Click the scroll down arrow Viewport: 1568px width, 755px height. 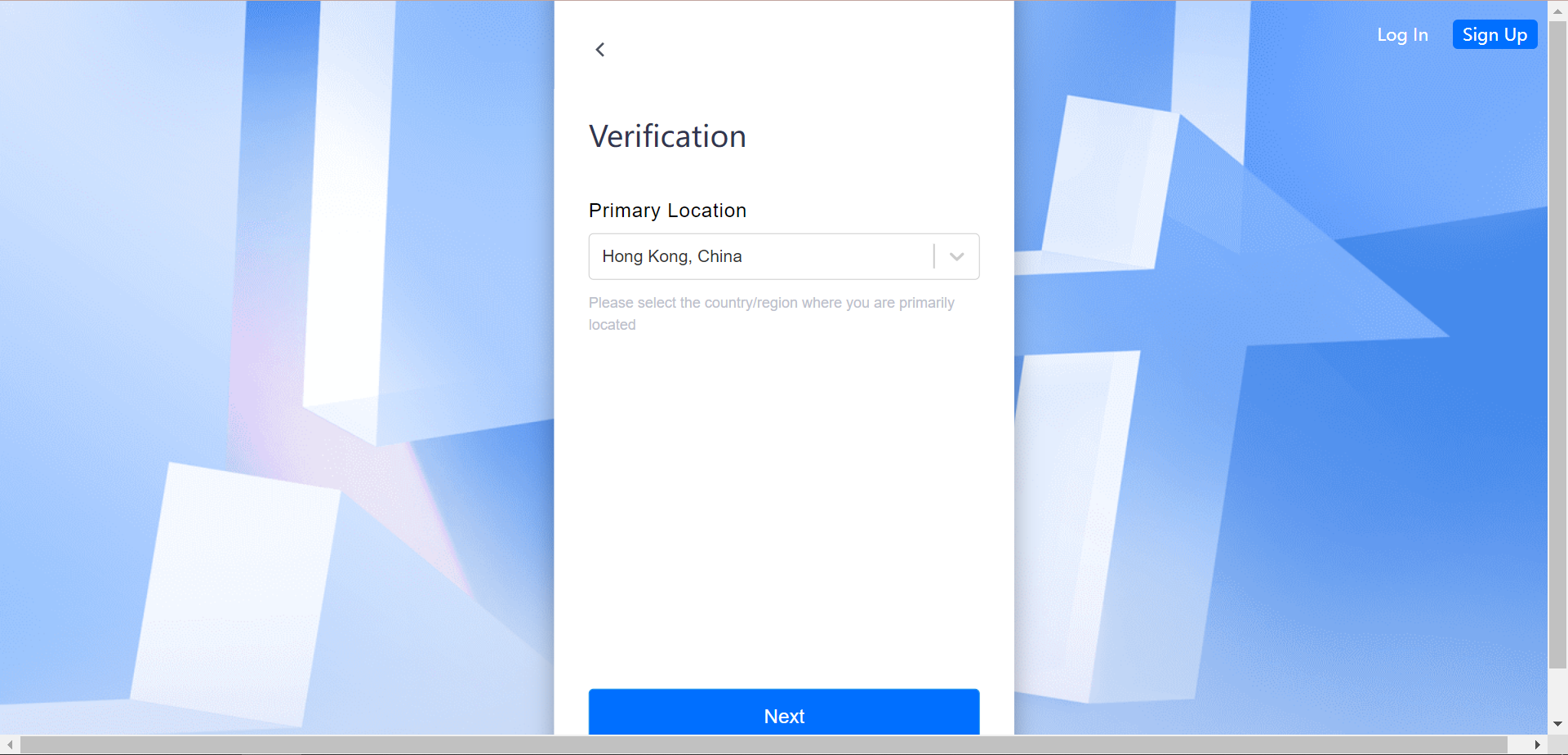pos(1557,724)
